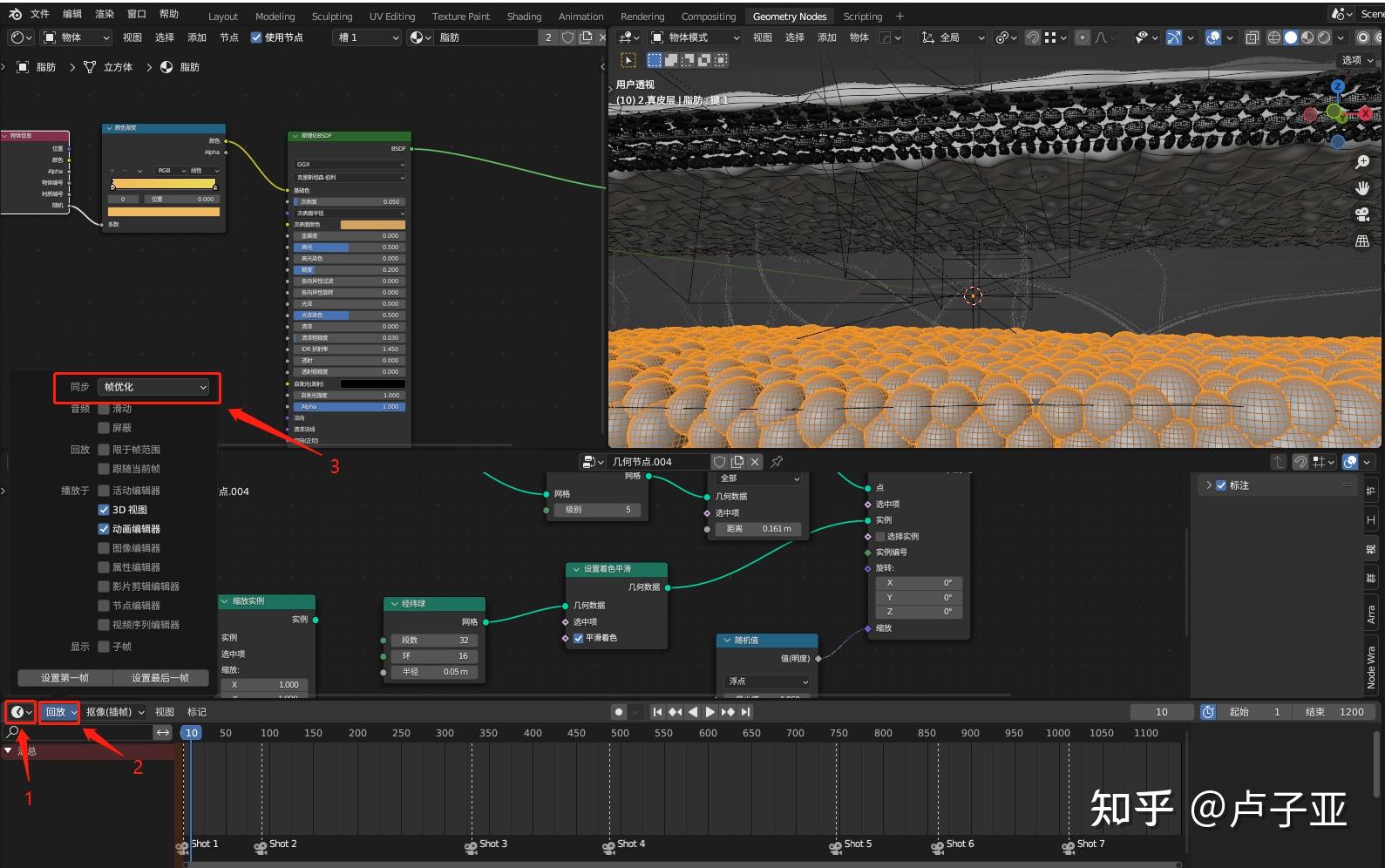Click the Blender logo menu

tap(15, 14)
